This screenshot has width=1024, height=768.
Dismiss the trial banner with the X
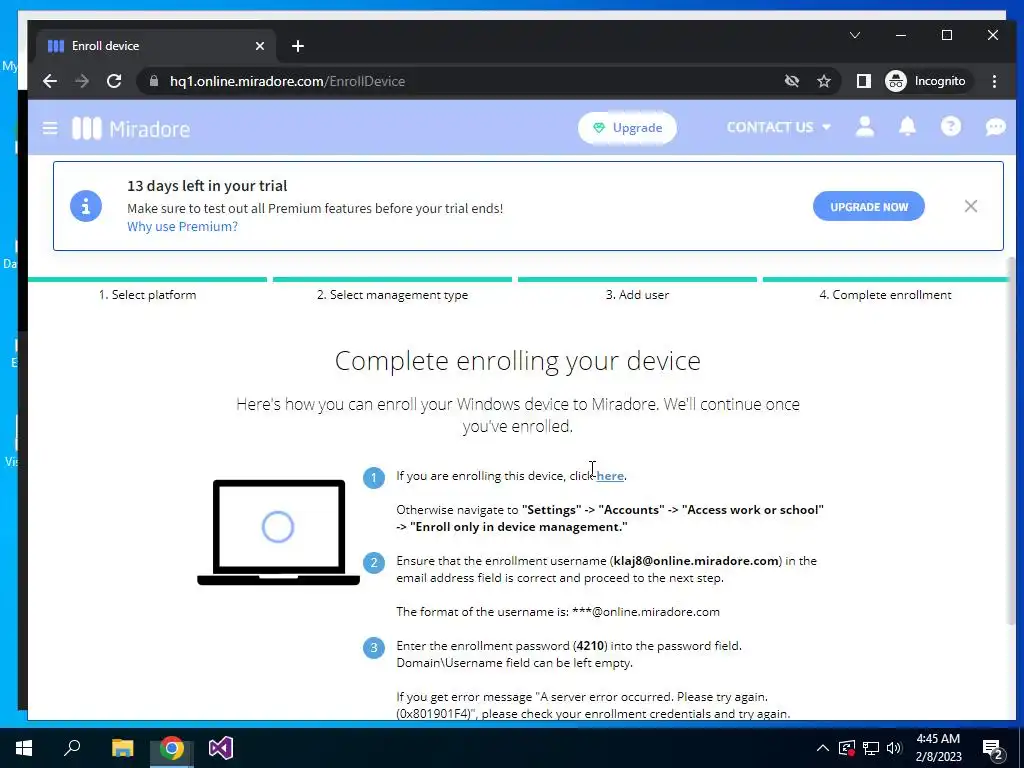[970, 206]
